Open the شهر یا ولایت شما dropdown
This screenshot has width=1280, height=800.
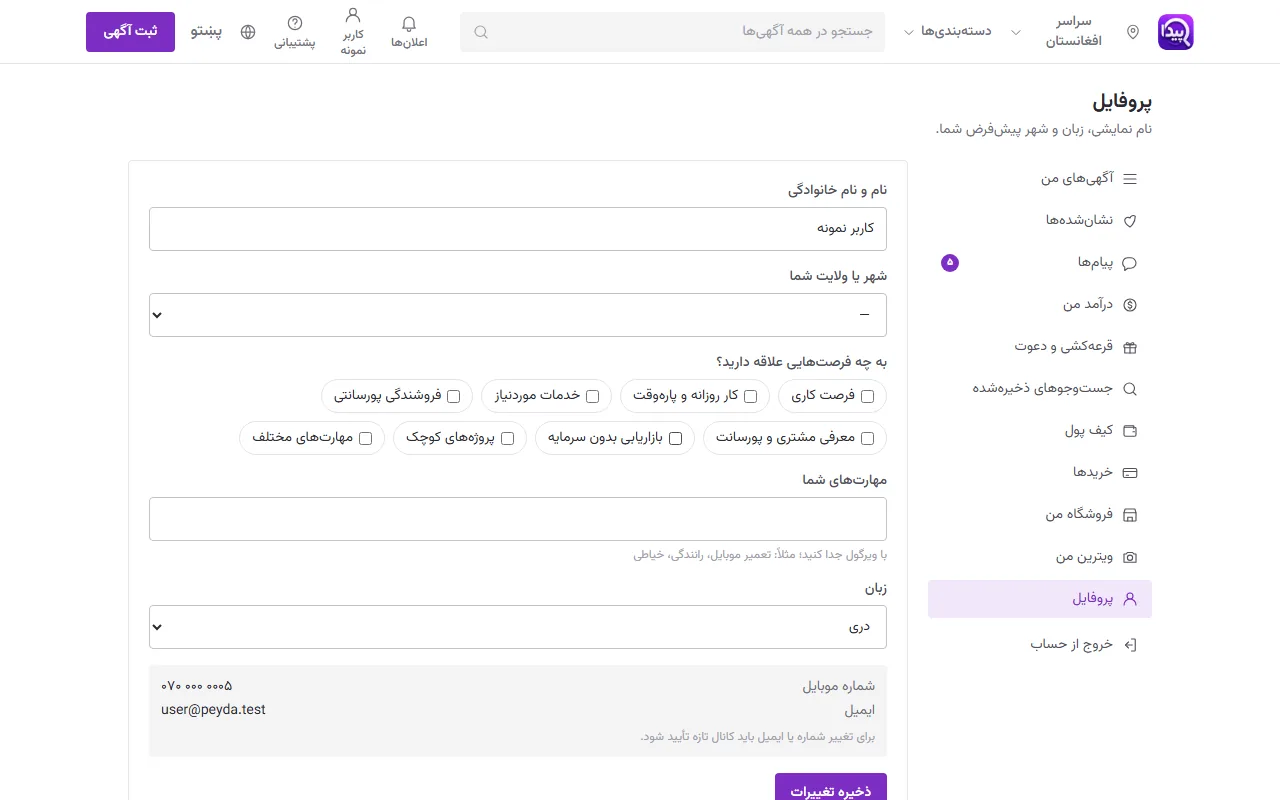click(x=518, y=315)
